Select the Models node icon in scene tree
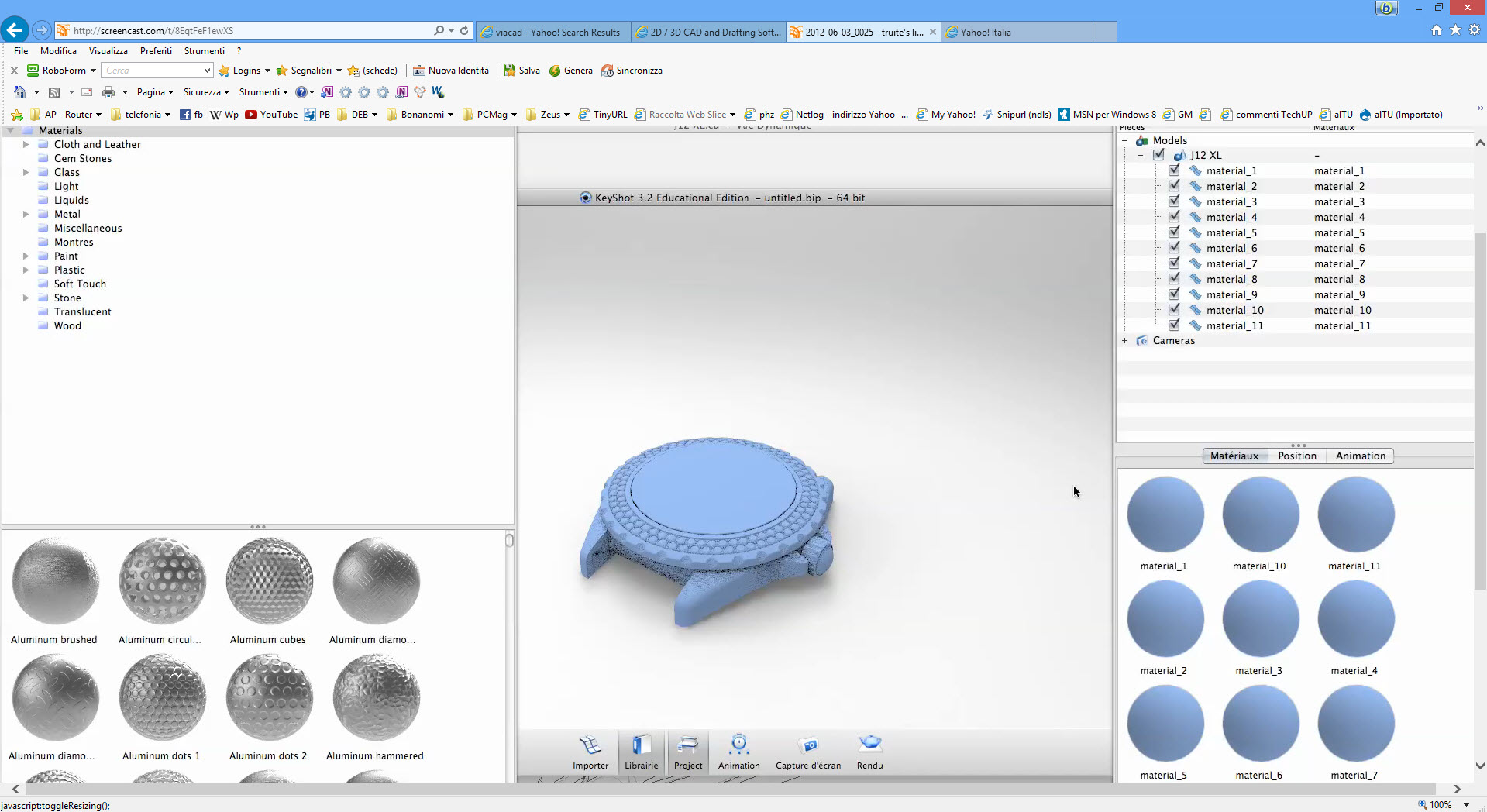 (1142, 141)
